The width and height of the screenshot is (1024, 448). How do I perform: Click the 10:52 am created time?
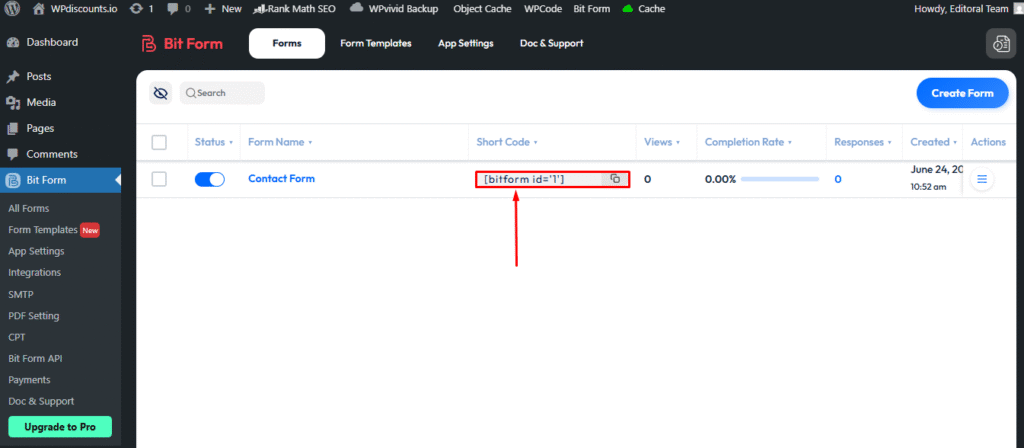(928, 187)
